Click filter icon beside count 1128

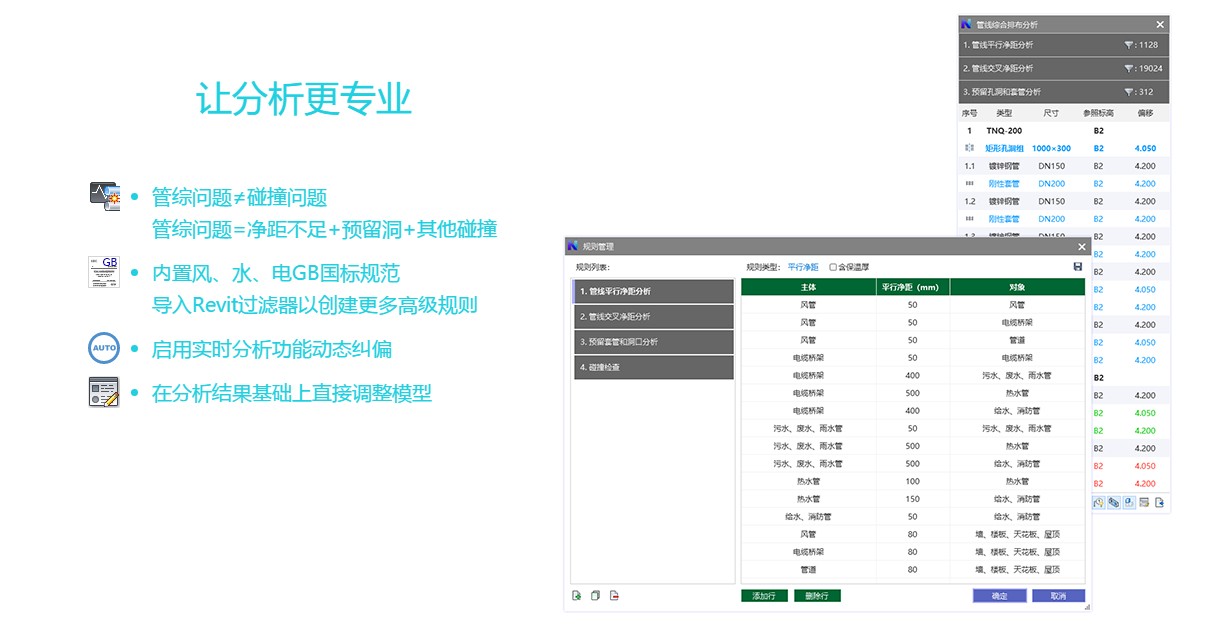click(1129, 45)
